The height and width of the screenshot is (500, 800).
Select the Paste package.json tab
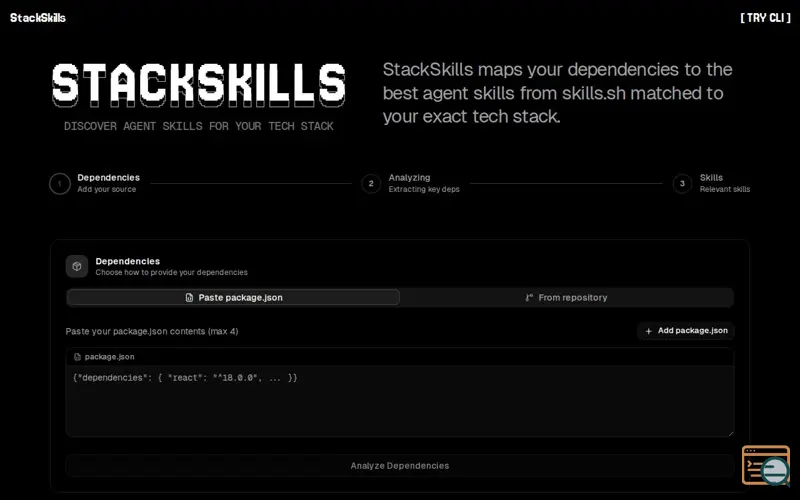pos(233,297)
